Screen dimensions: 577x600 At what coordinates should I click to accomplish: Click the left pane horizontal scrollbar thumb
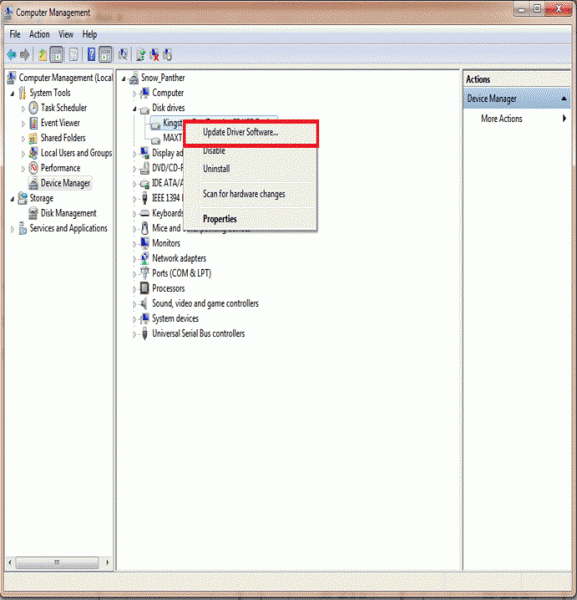(57, 562)
